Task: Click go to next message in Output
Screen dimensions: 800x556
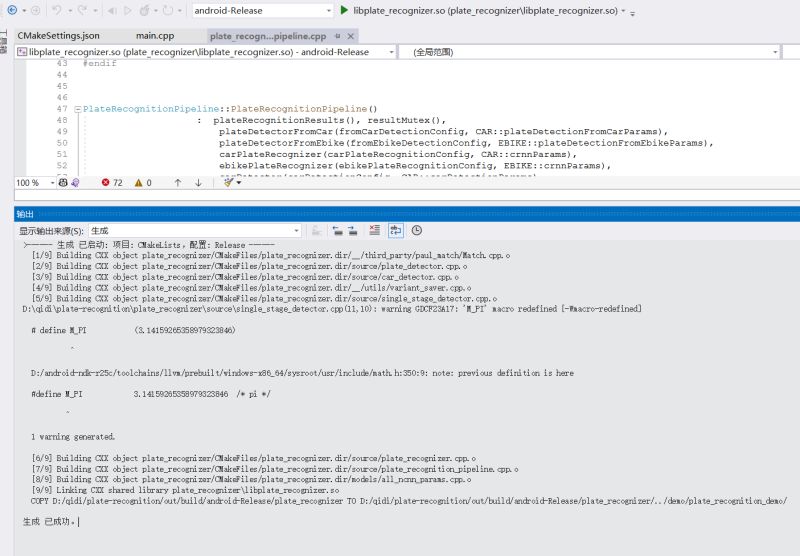Action: coord(353,231)
